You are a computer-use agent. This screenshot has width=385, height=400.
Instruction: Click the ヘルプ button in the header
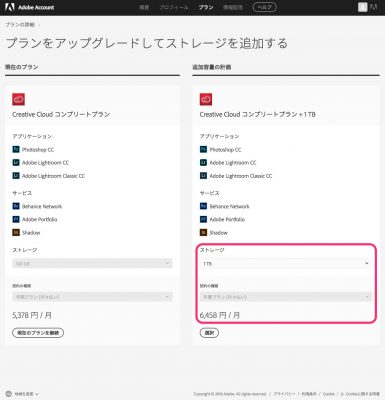265,7
